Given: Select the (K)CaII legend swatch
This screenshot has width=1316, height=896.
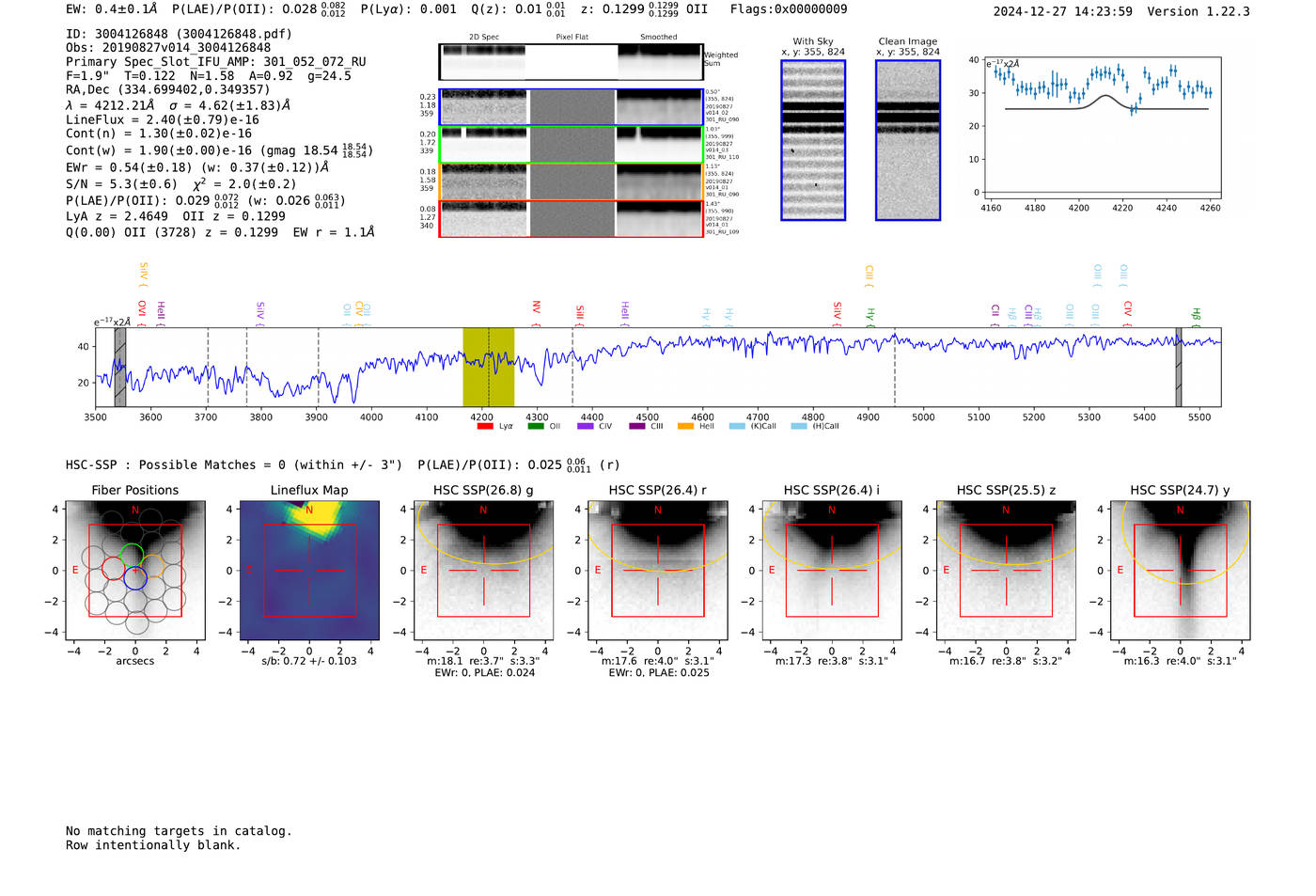Looking at the screenshot, I should pyautogui.click(x=737, y=426).
